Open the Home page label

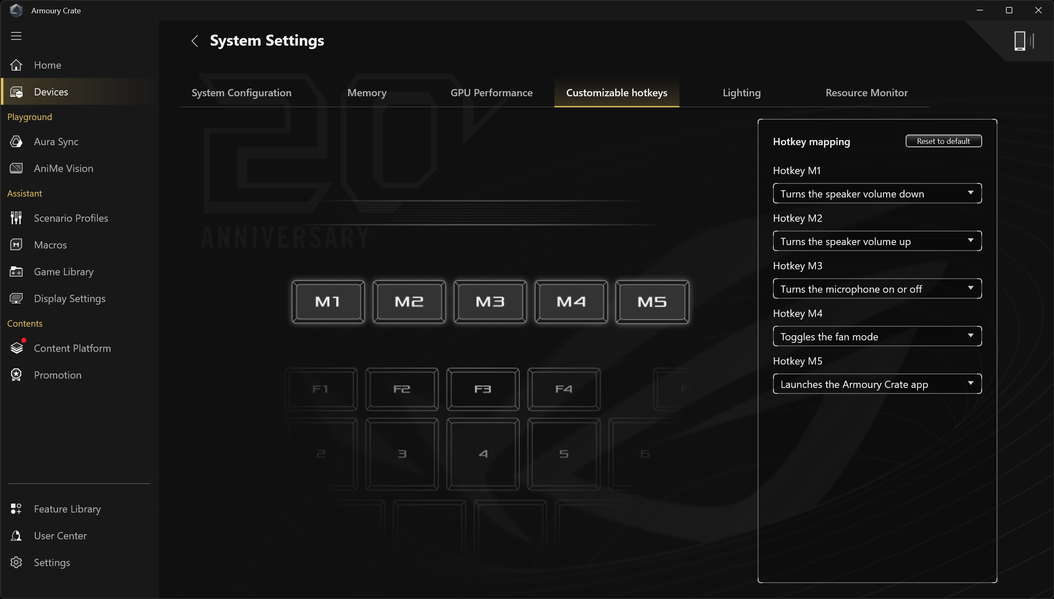pyautogui.click(x=48, y=65)
